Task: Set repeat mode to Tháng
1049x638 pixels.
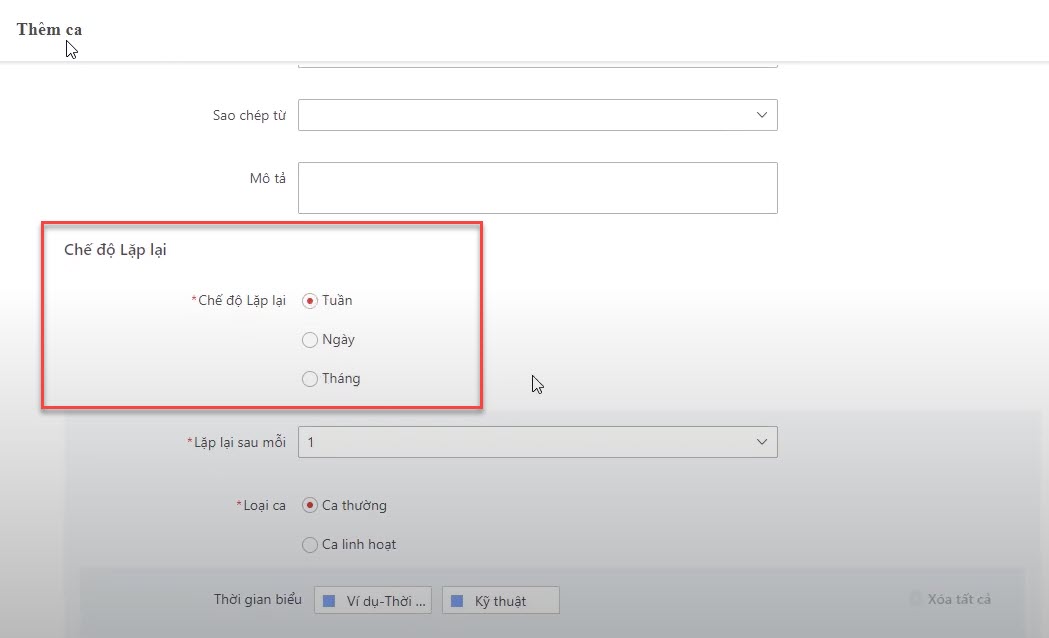Action: tap(310, 379)
